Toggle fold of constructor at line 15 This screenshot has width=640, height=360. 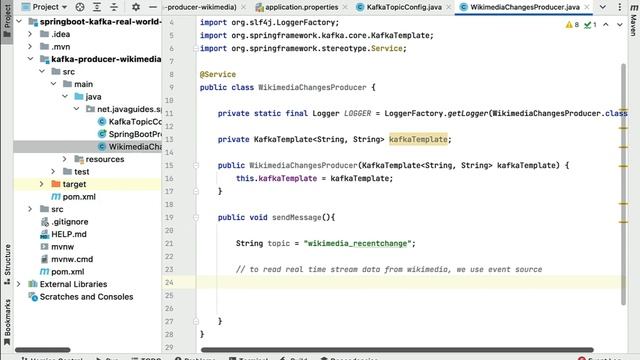coord(196,165)
